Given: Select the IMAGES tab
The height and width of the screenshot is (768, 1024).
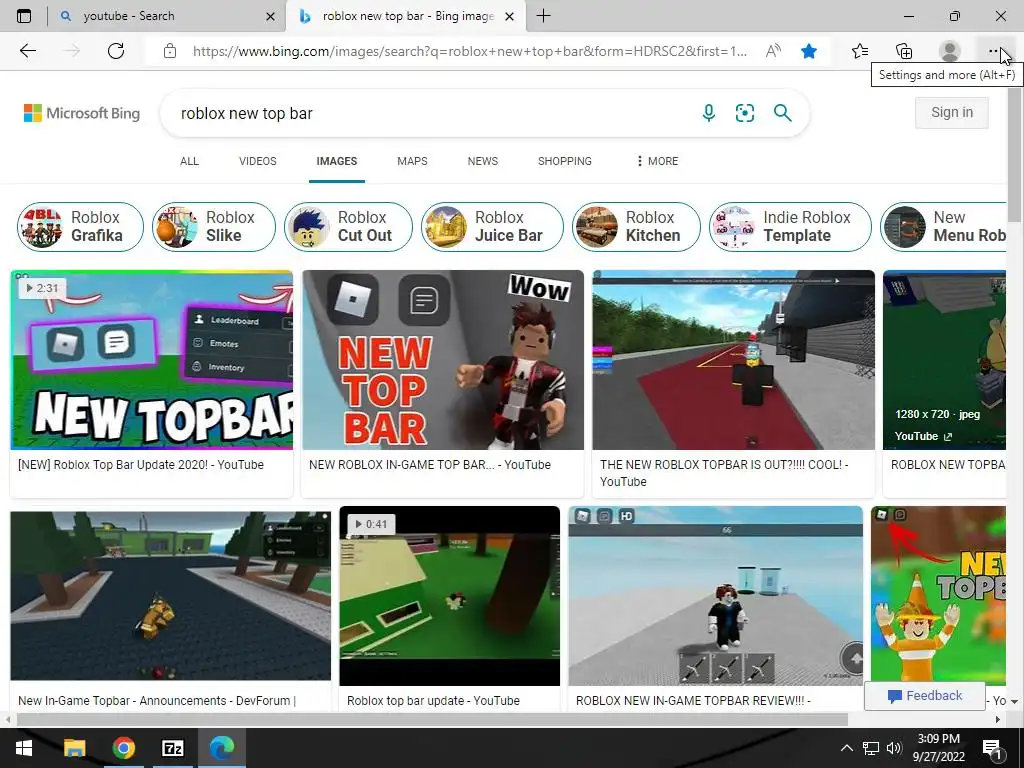Looking at the screenshot, I should [x=336, y=161].
